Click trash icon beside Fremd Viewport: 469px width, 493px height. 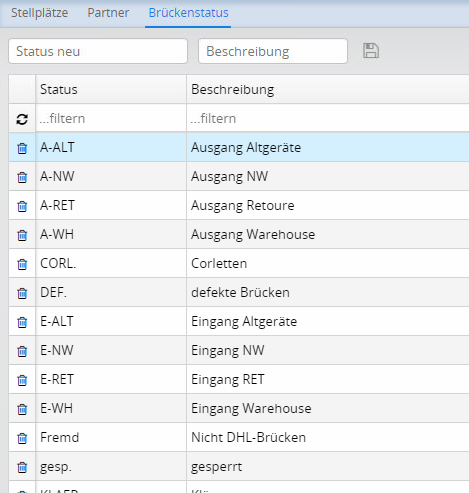pyautogui.click(x=22, y=438)
